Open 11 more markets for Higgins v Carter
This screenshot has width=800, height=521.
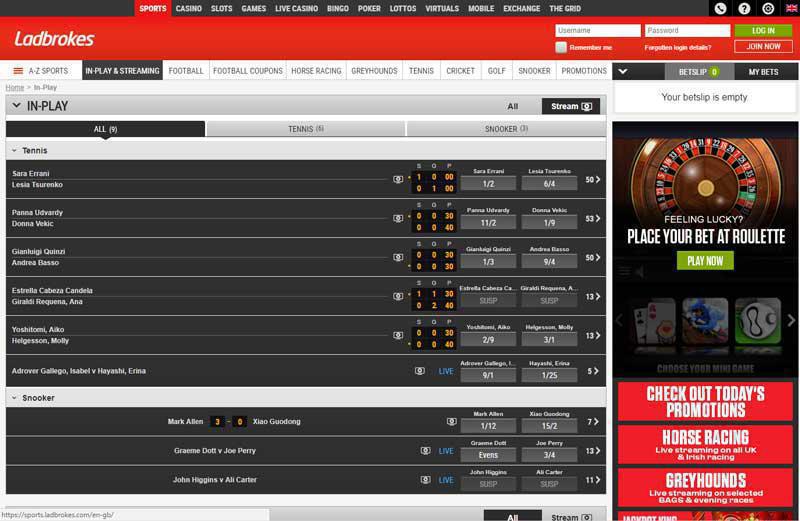pos(592,480)
